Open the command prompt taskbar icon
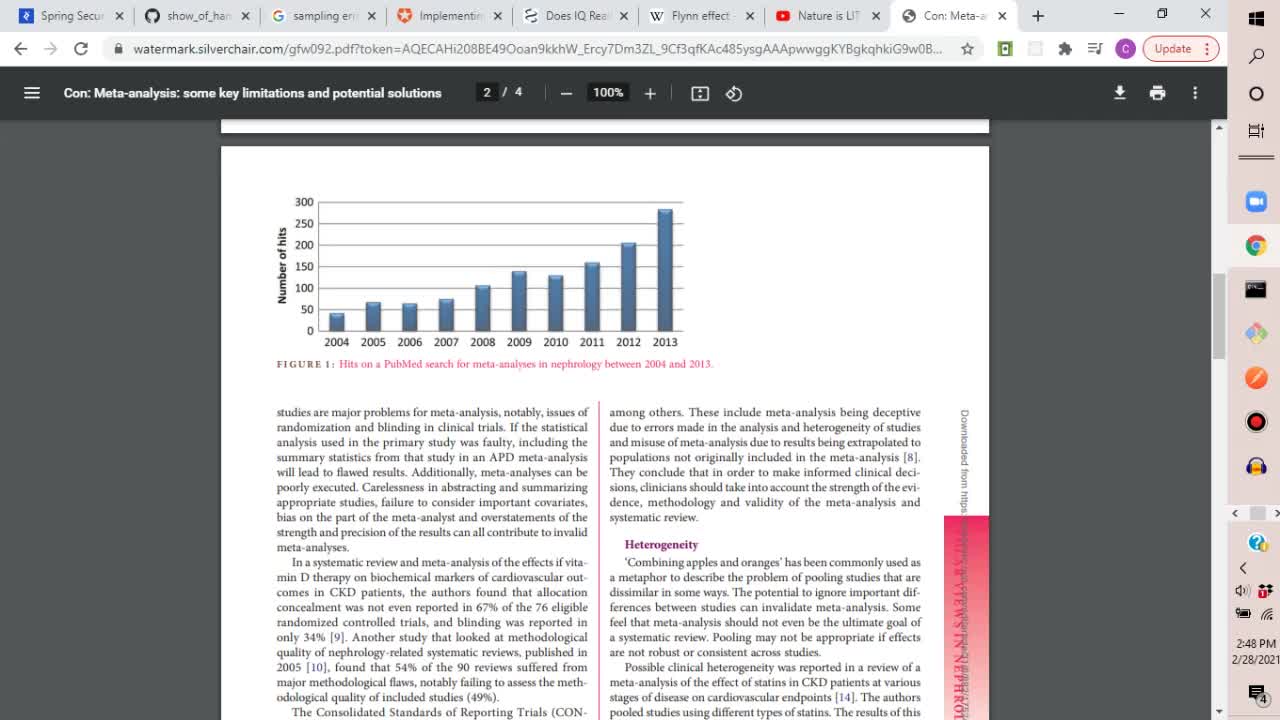This screenshot has width=1280, height=720. (1256, 290)
